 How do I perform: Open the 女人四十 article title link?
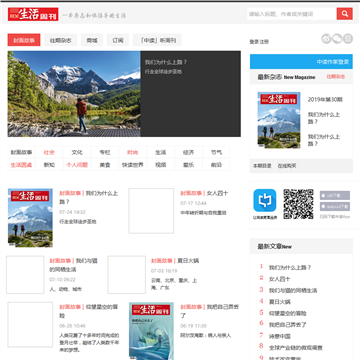pyautogui.click(x=217, y=193)
